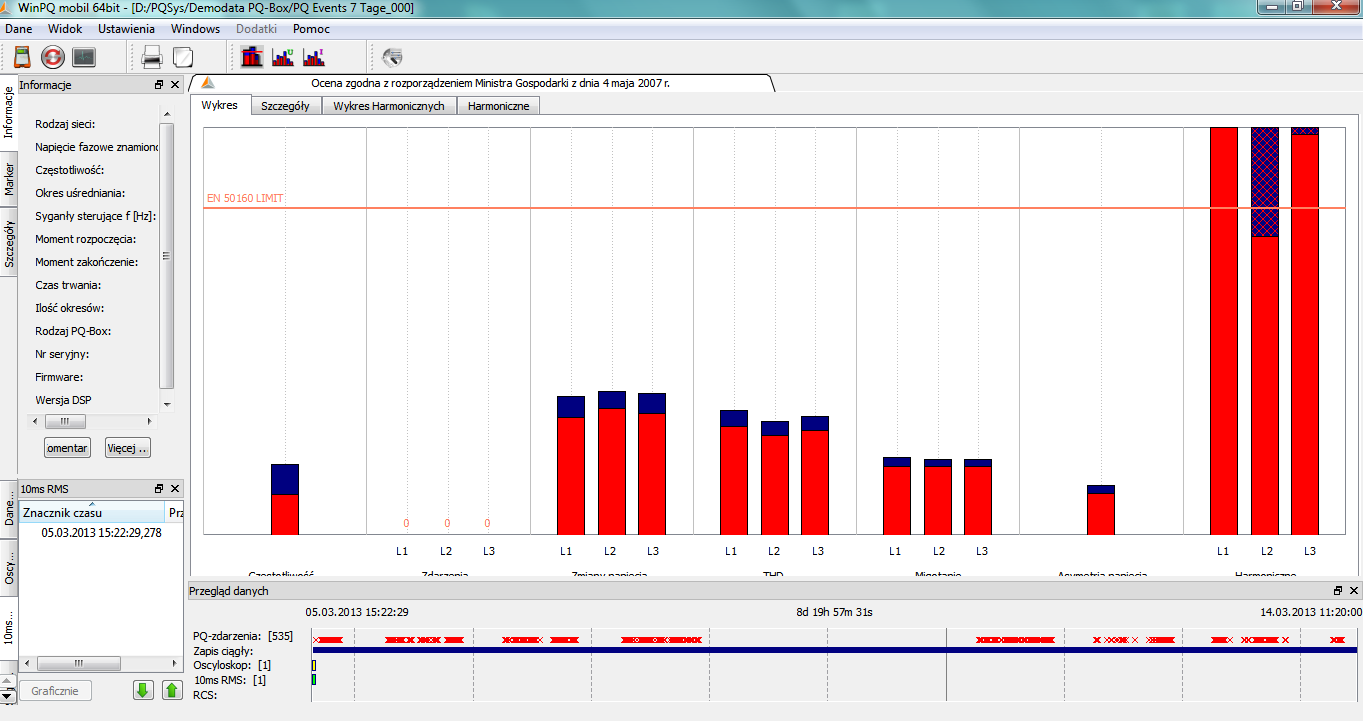Open the online oscilloscope monitor icon
1363x721 pixels.
pyautogui.click(x=83, y=57)
